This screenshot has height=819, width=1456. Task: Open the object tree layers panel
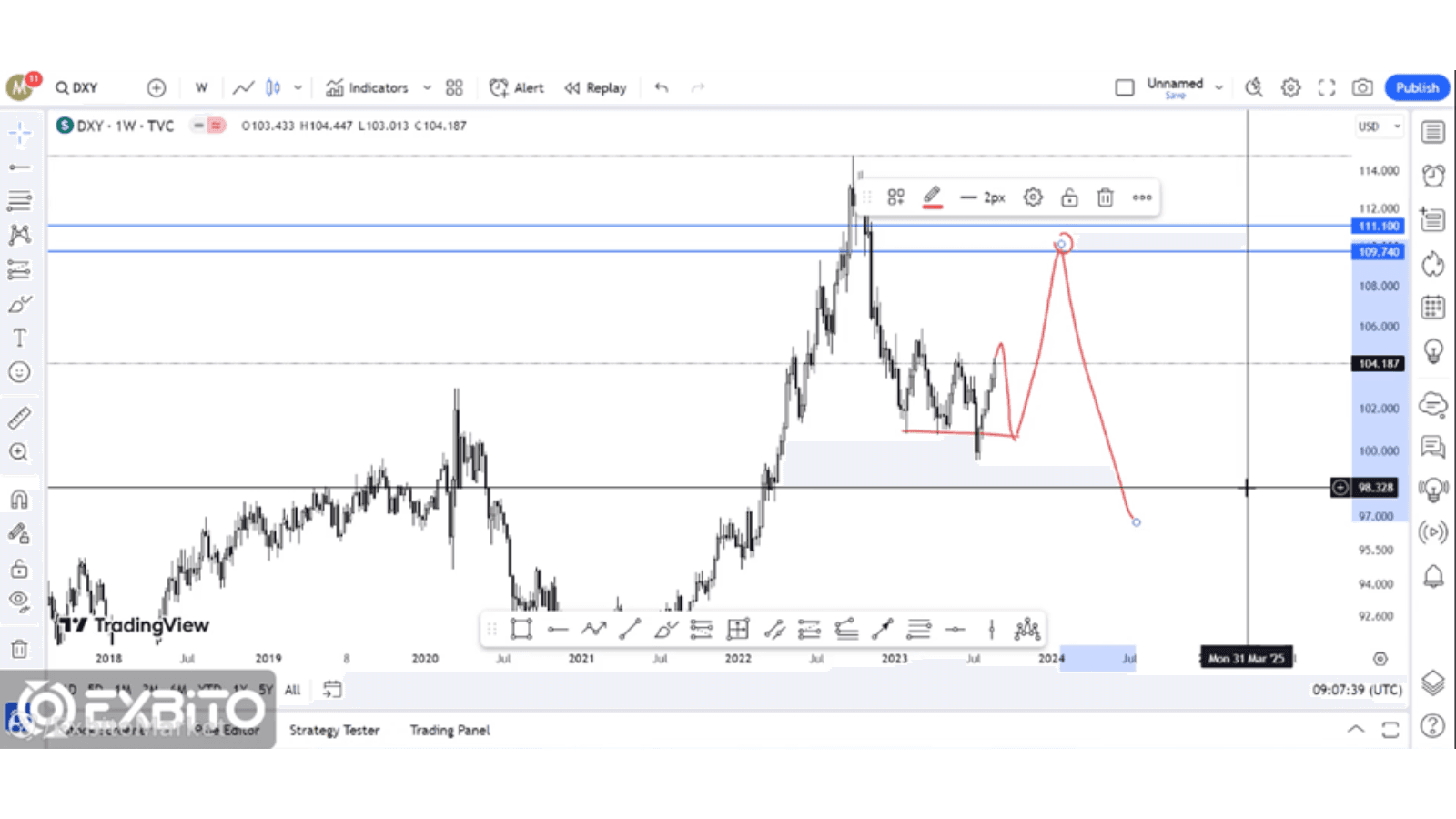(1433, 682)
